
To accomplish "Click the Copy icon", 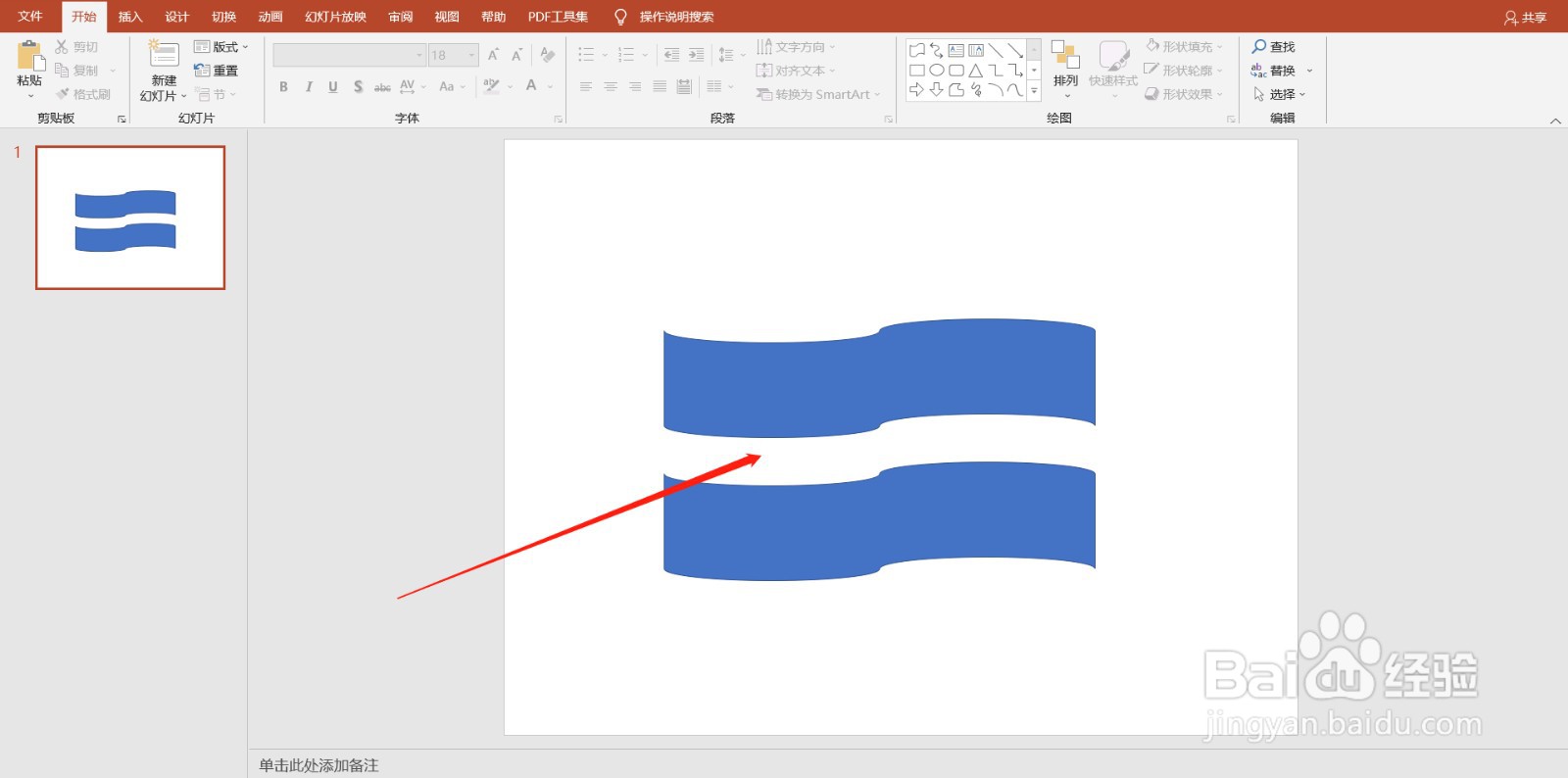I will [62, 71].
